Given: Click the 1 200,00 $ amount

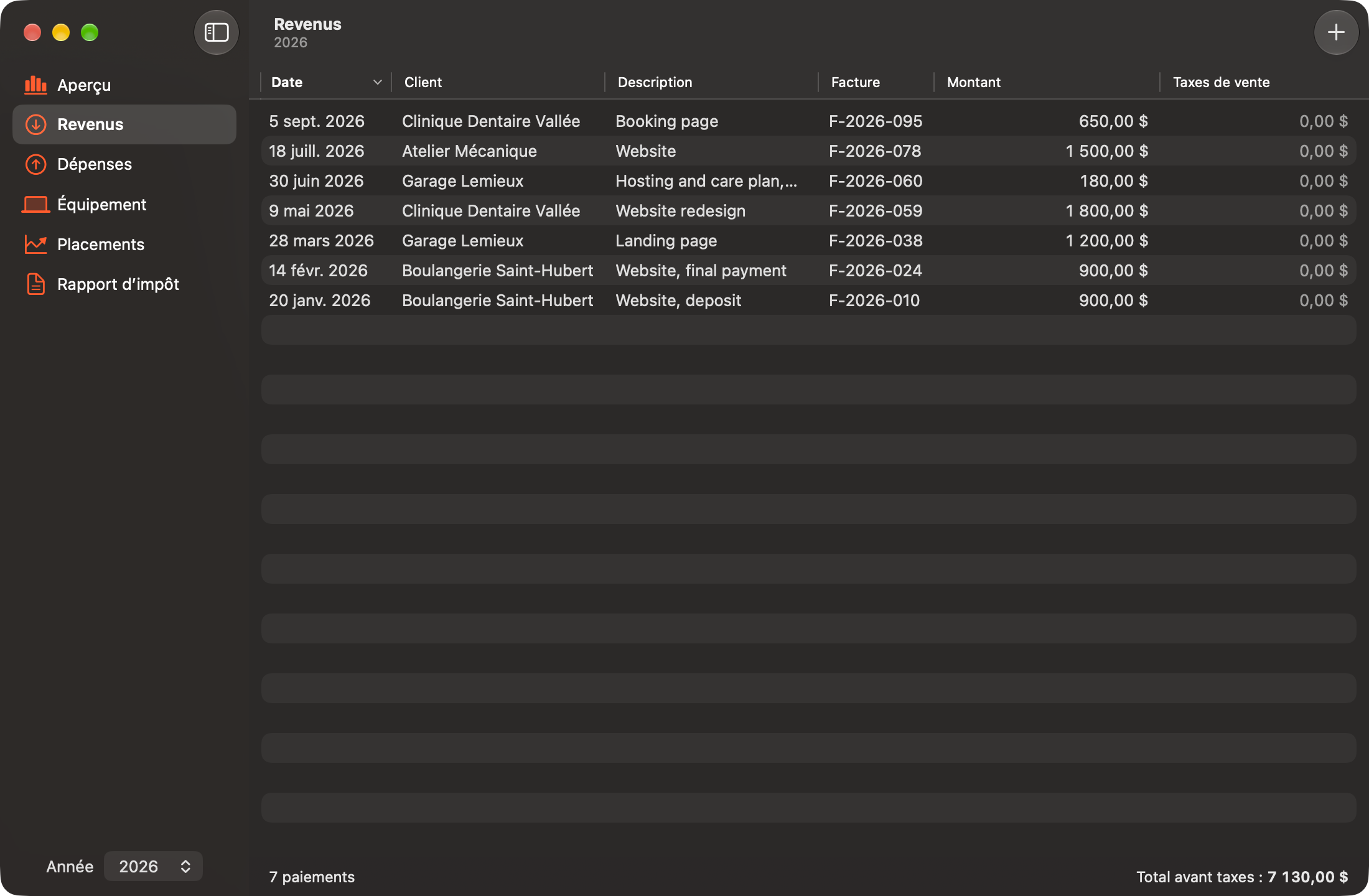Looking at the screenshot, I should pos(1106,241).
